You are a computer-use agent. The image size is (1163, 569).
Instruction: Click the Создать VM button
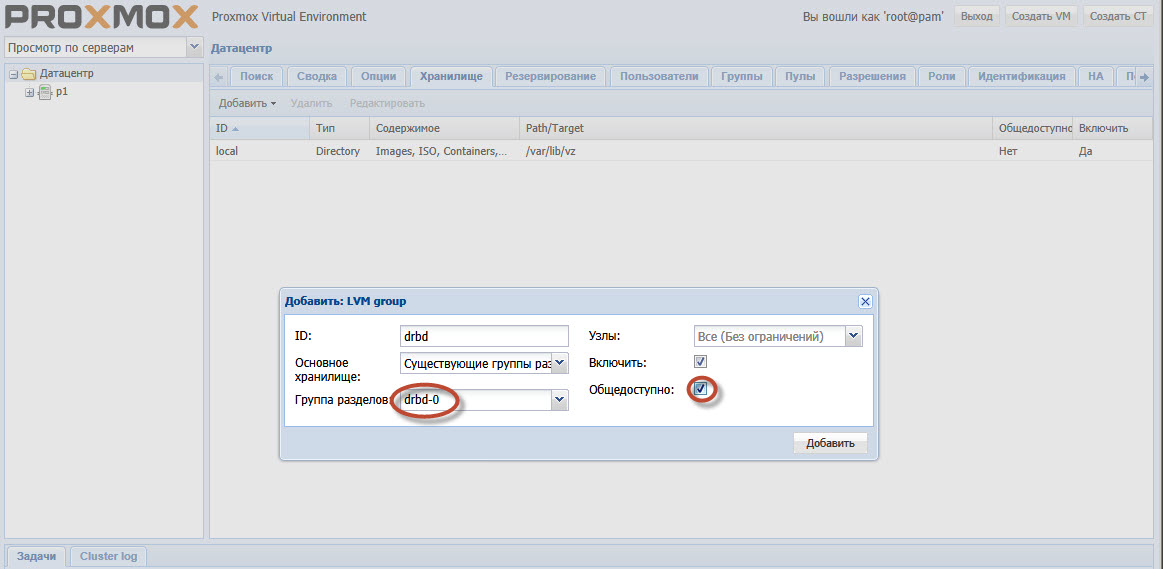pos(1041,16)
